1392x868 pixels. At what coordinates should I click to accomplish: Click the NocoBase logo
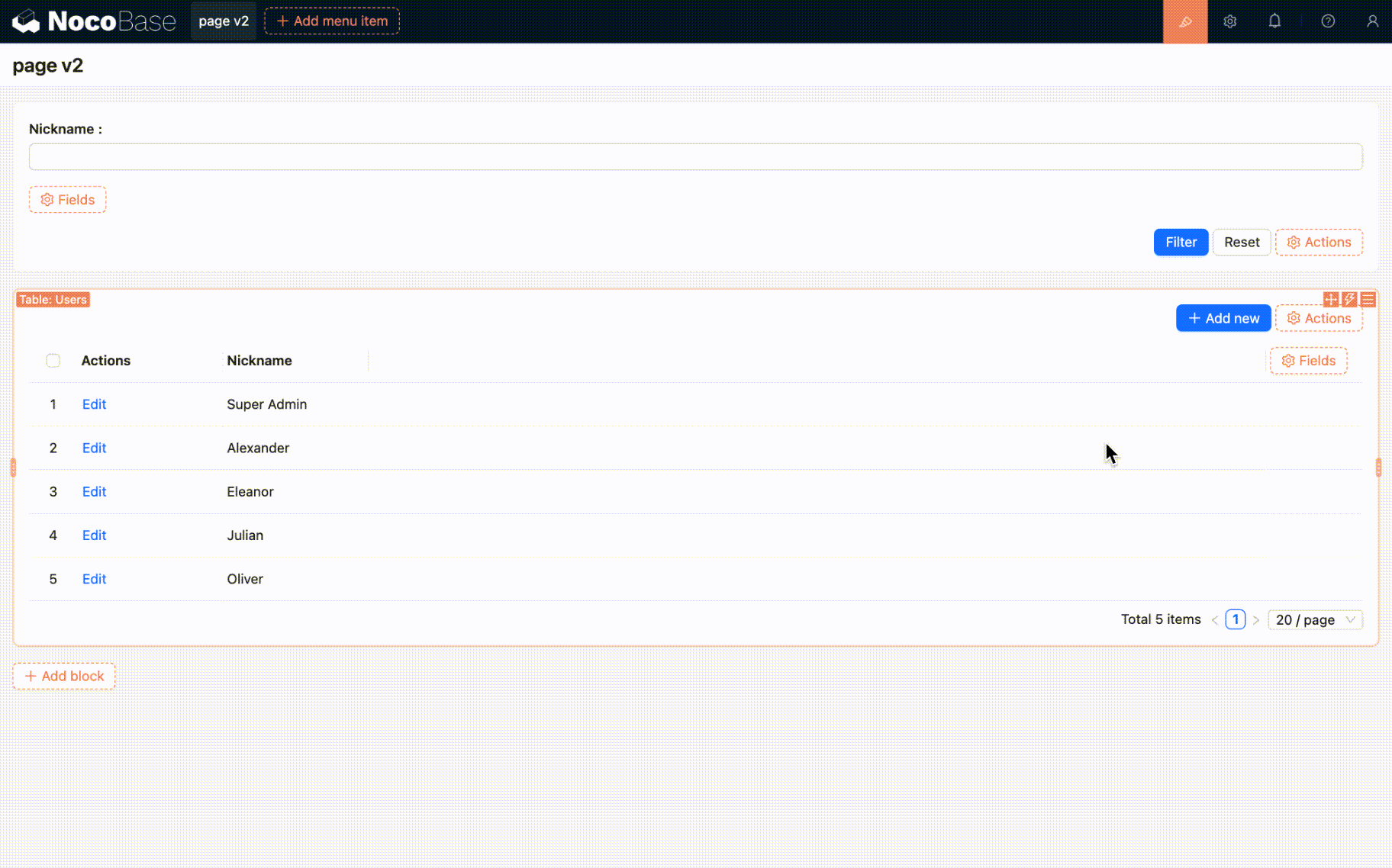click(93, 21)
